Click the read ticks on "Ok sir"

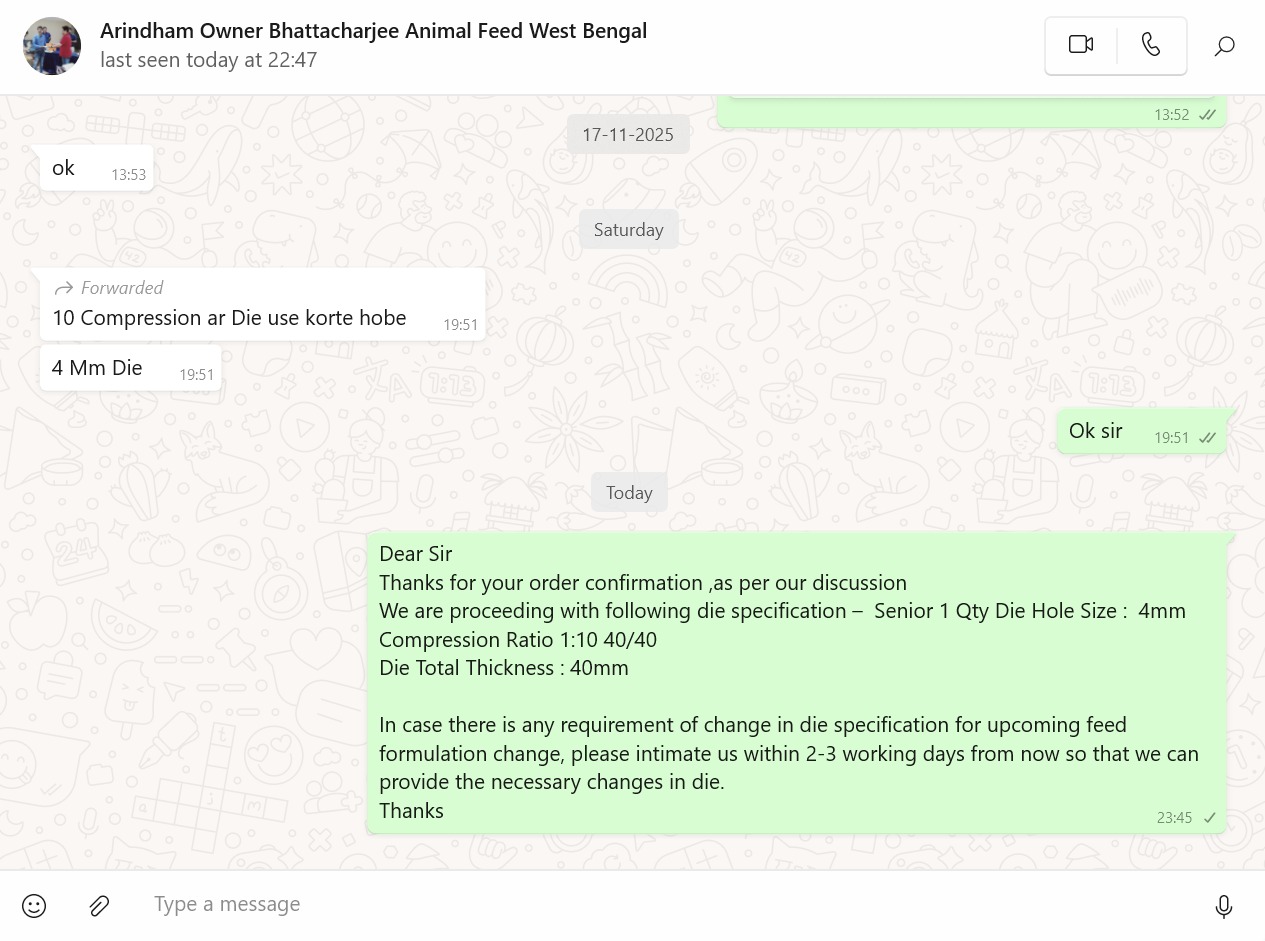(x=1207, y=438)
